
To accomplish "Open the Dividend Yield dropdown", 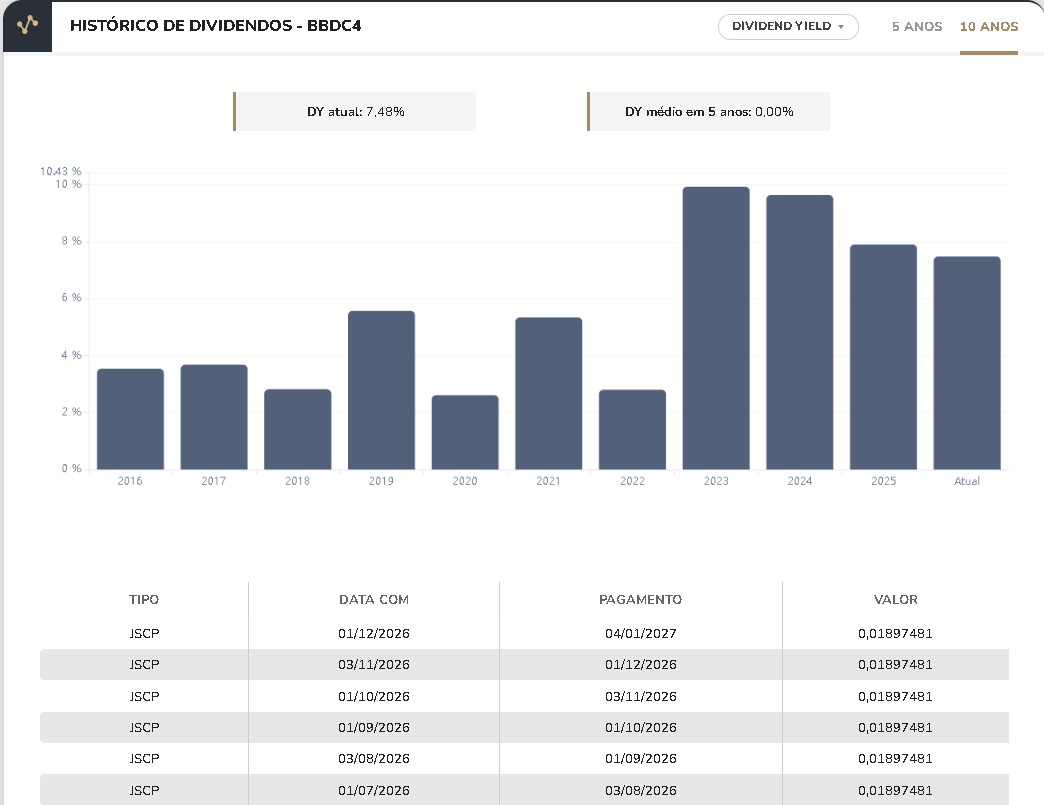I will (x=788, y=27).
